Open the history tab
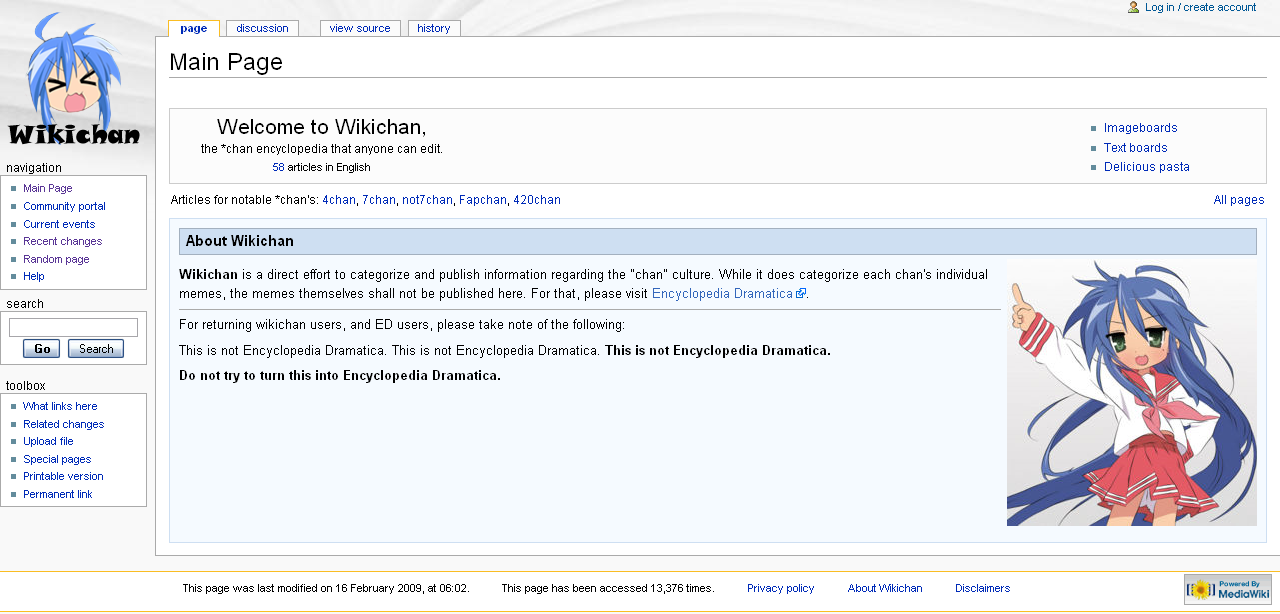This screenshot has height=614, width=1280. (x=433, y=27)
